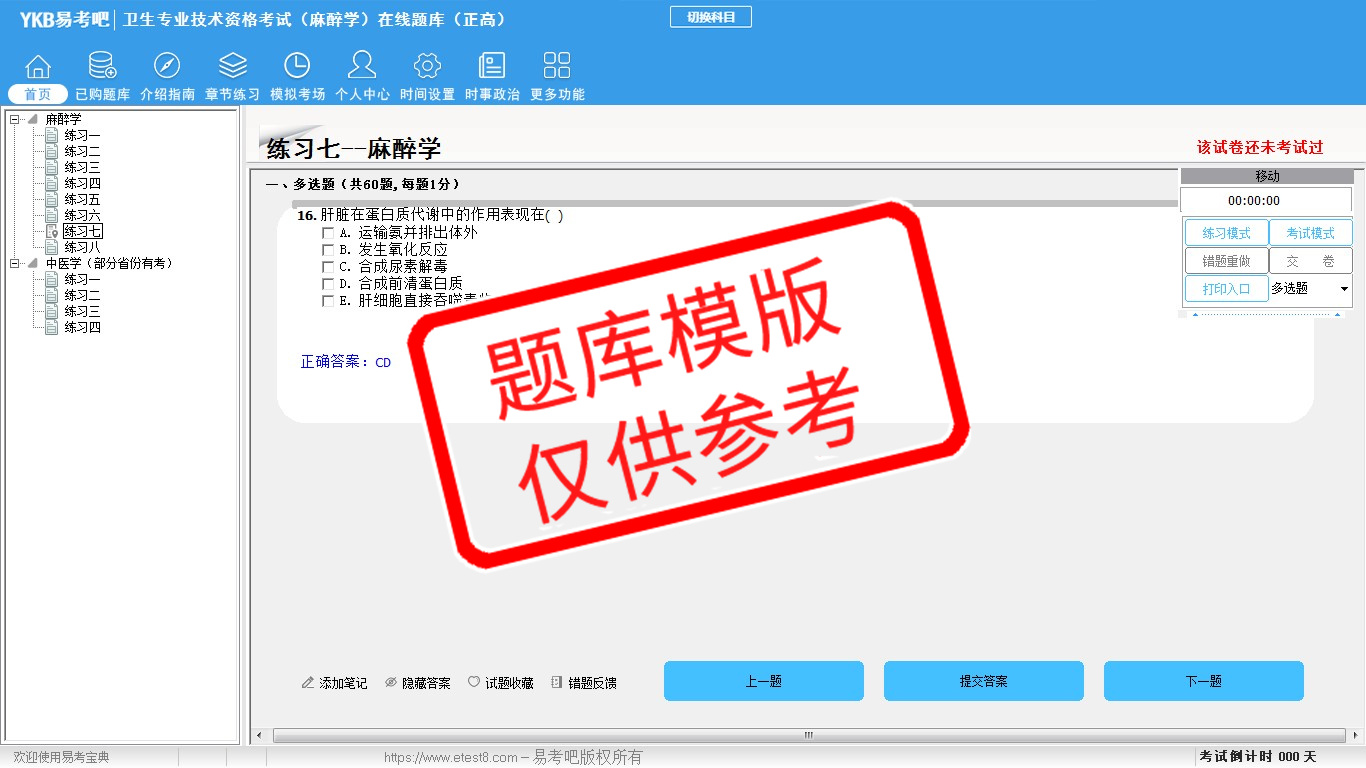Viewport: 1366px width, 768px height.
Task: Click the 错题反馈 feedback icon
Action: (x=557, y=682)
